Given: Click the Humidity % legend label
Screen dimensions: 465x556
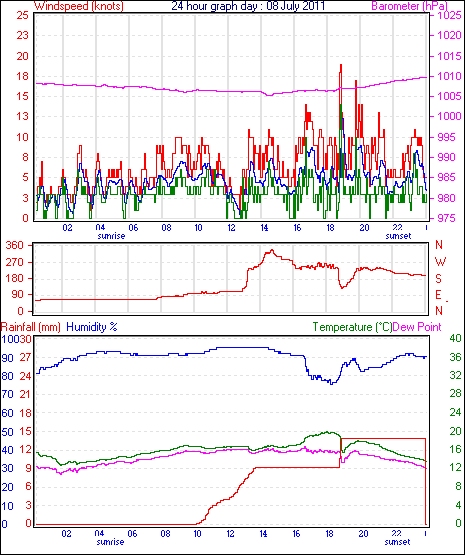Looking at the screenshot, I should click(x=92, y=327).
